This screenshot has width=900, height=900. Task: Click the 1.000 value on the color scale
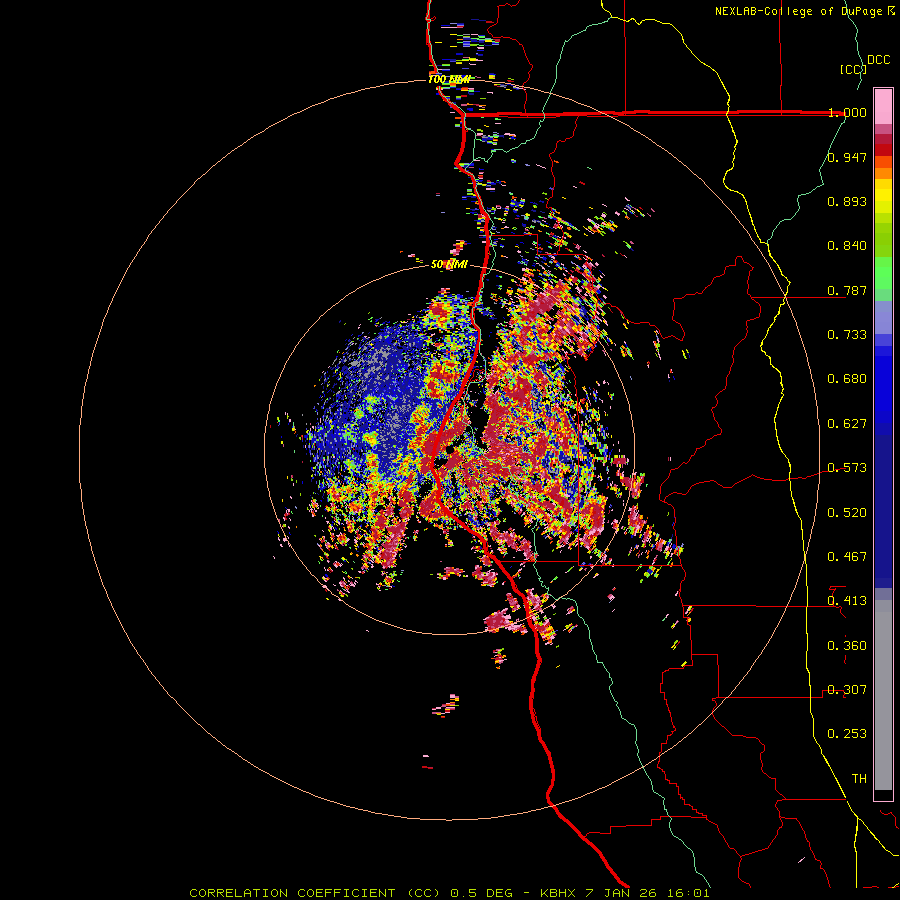tap(847, 112)
